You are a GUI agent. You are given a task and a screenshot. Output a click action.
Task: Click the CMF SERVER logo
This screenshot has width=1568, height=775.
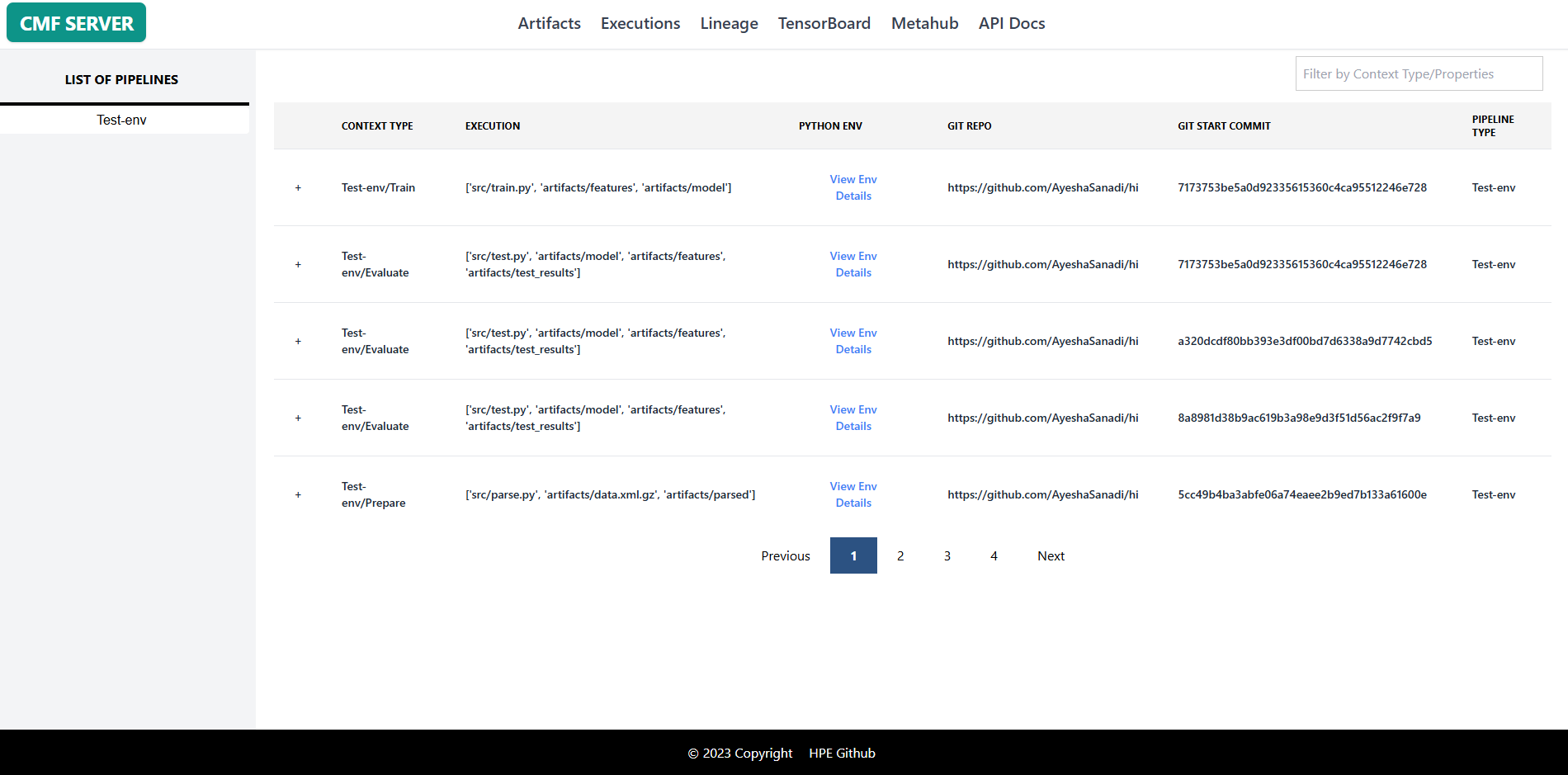click(x=75, y=22)
